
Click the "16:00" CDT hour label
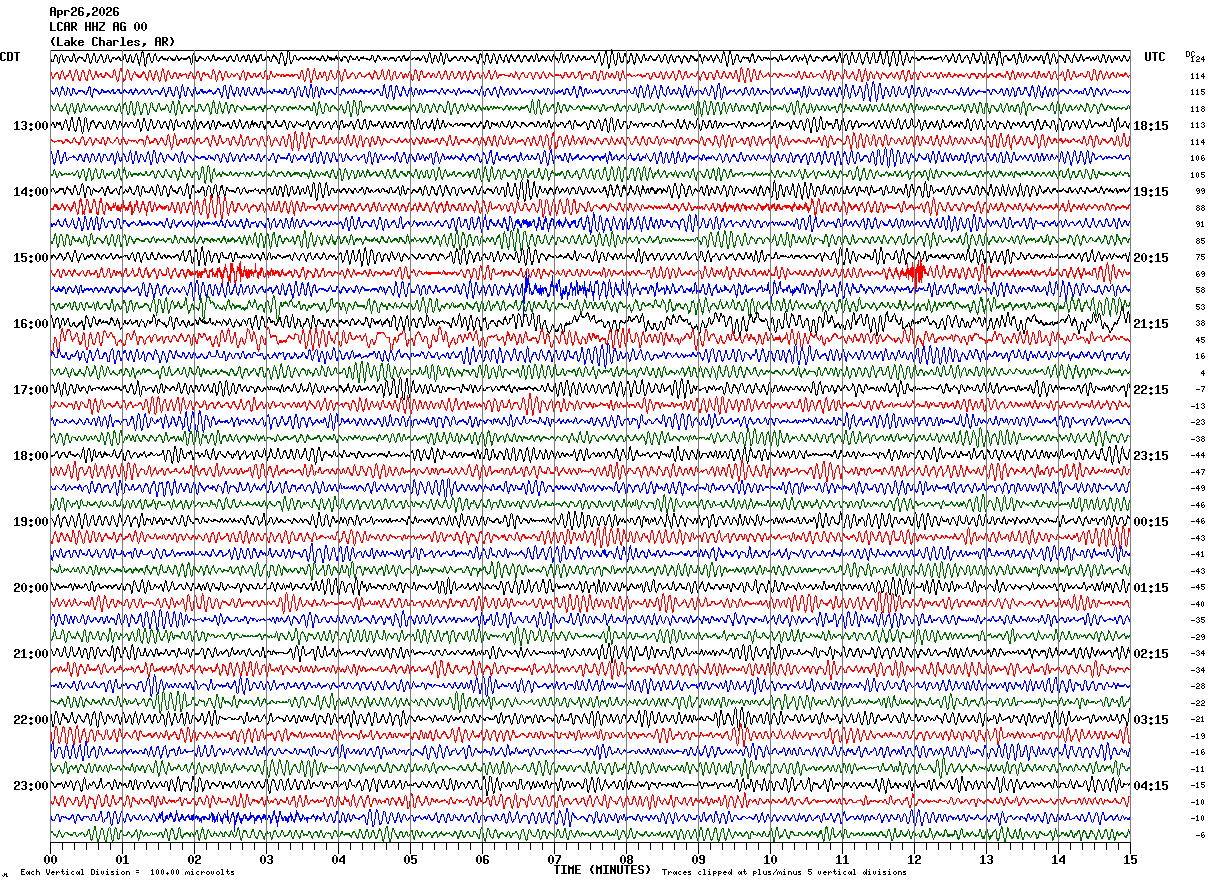tap(30, 324)
